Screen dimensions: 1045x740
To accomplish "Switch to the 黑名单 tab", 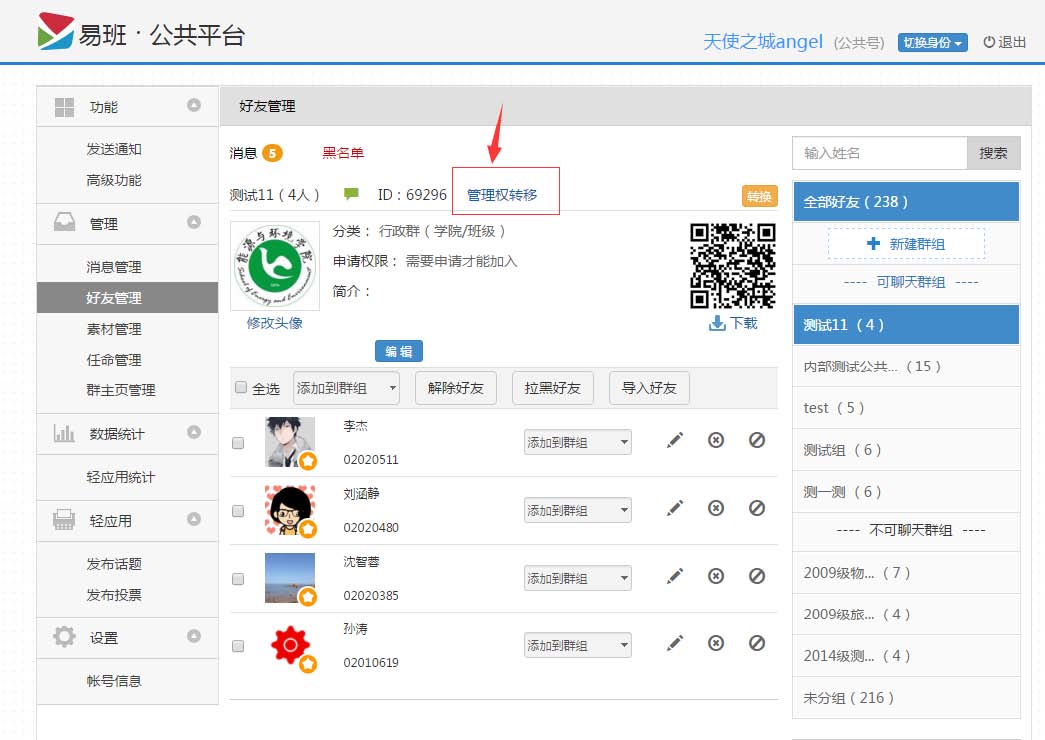I will (x=343, y=153).
